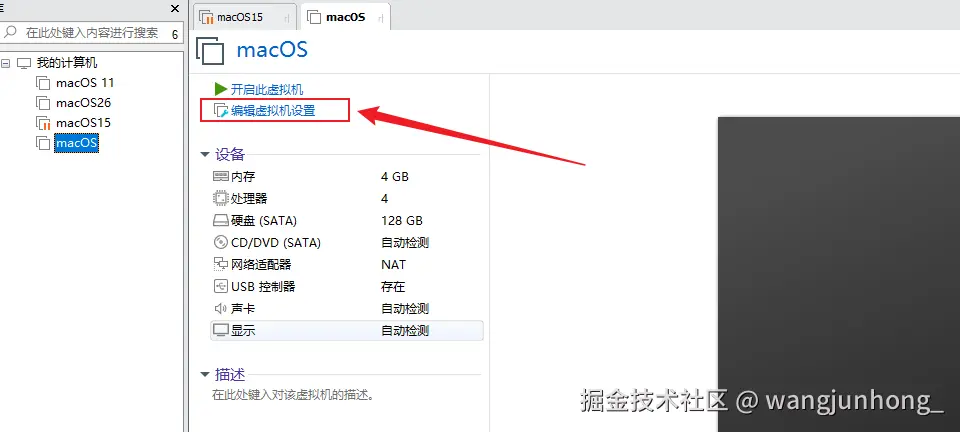960x432 pixels.
Task: Select 我的计算机 label in the tree
Action: pos(67,63)
